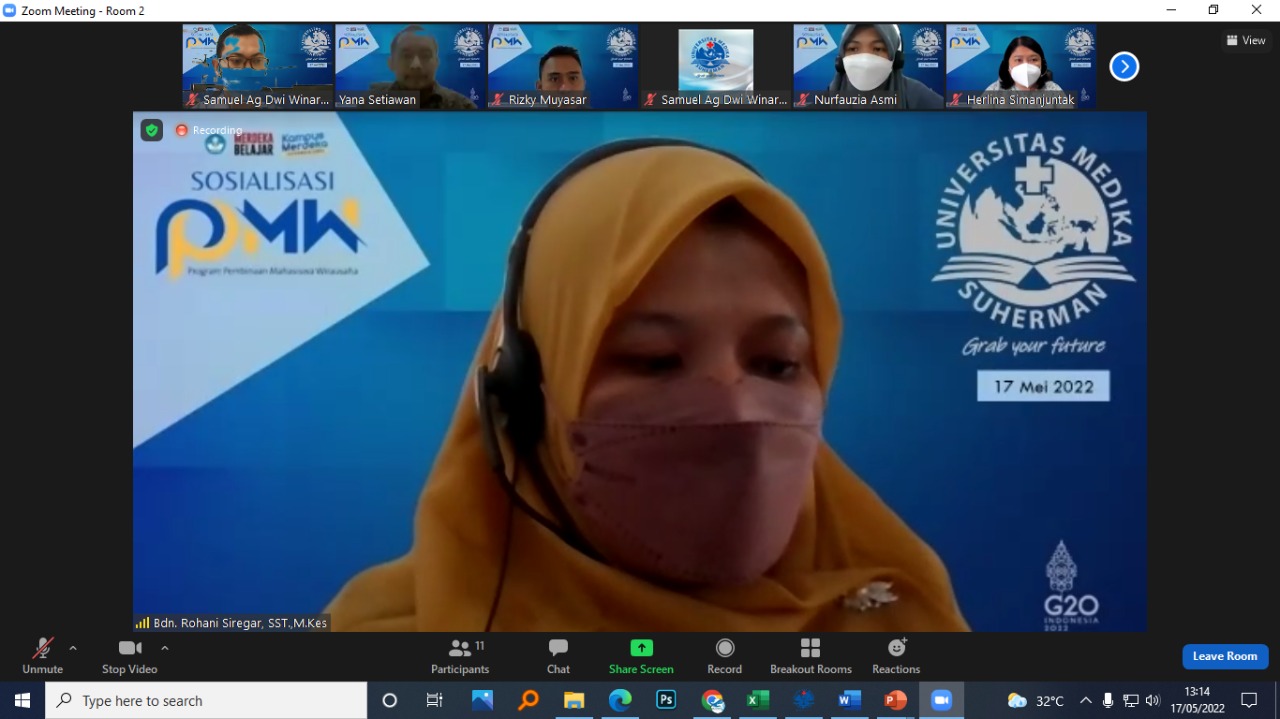Adjust the volume via taskbar speaker icon
Image resolution: width=1280 pixels, height=719 pixels.
[x=1153, y=700]
